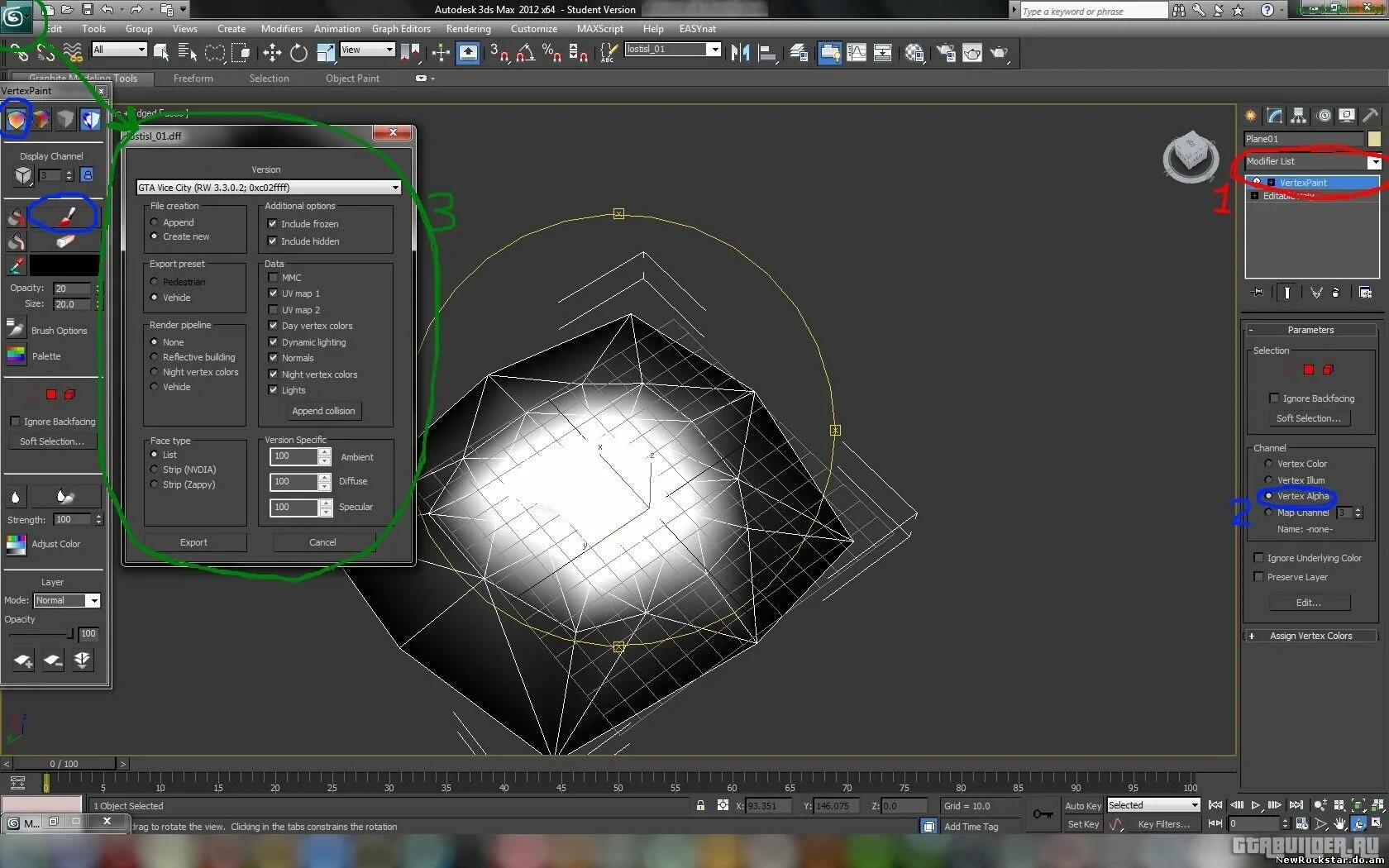This screenshot has height=868, width=1389.
Task: Click the Undo arrow in title bar
Action: [107, 10]
